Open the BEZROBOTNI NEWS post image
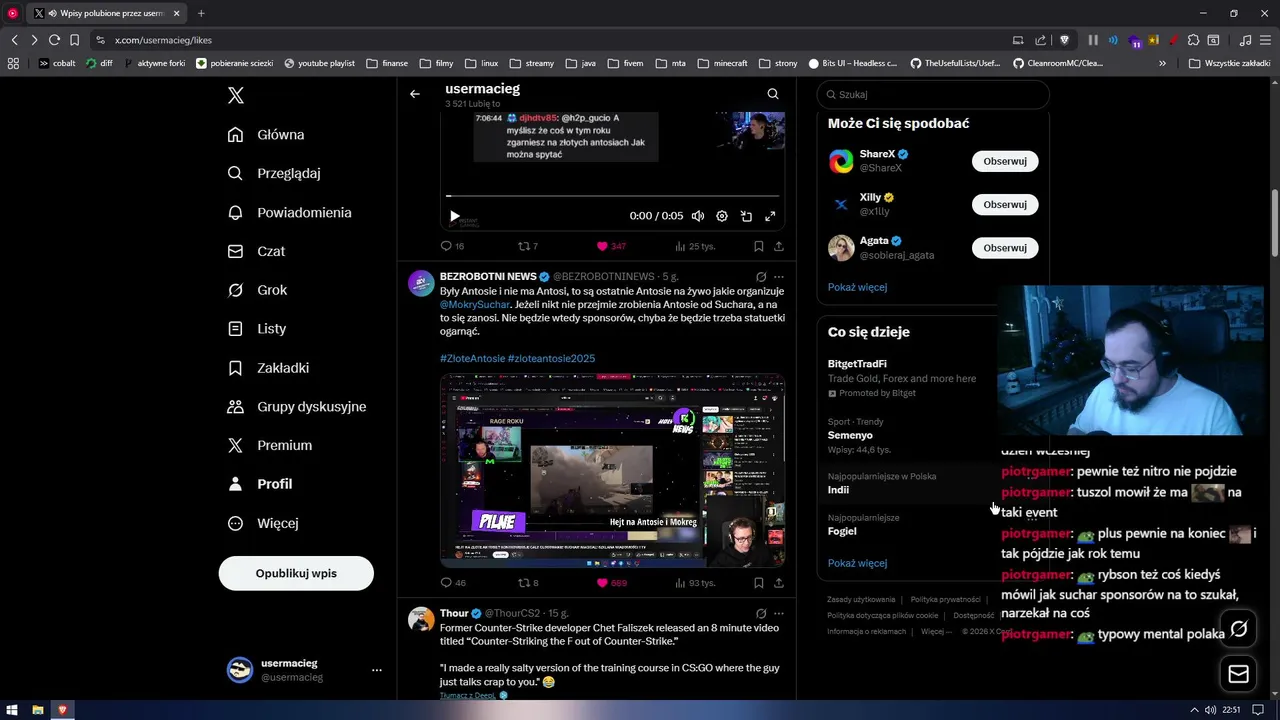1280x720 pixels. click(x=612, y=471)
